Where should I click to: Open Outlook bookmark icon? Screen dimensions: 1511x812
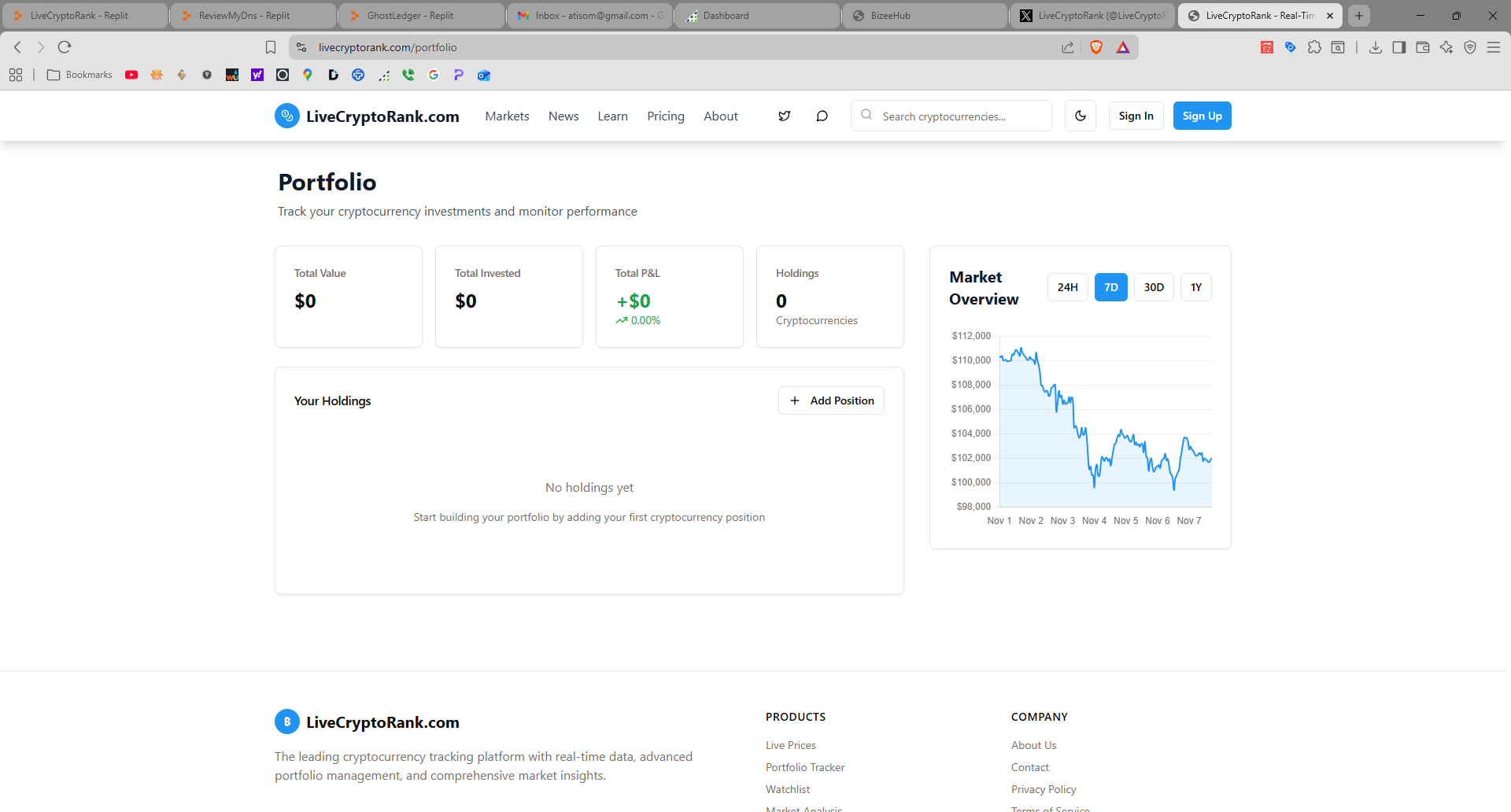pos(483,75)
